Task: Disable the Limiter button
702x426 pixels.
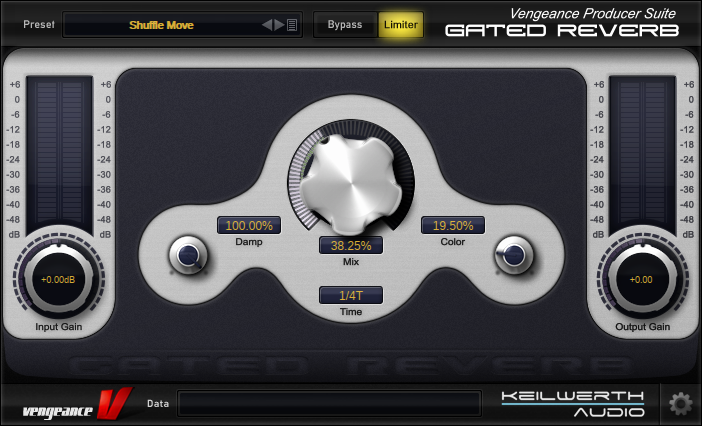Action: tap(401, 25)
